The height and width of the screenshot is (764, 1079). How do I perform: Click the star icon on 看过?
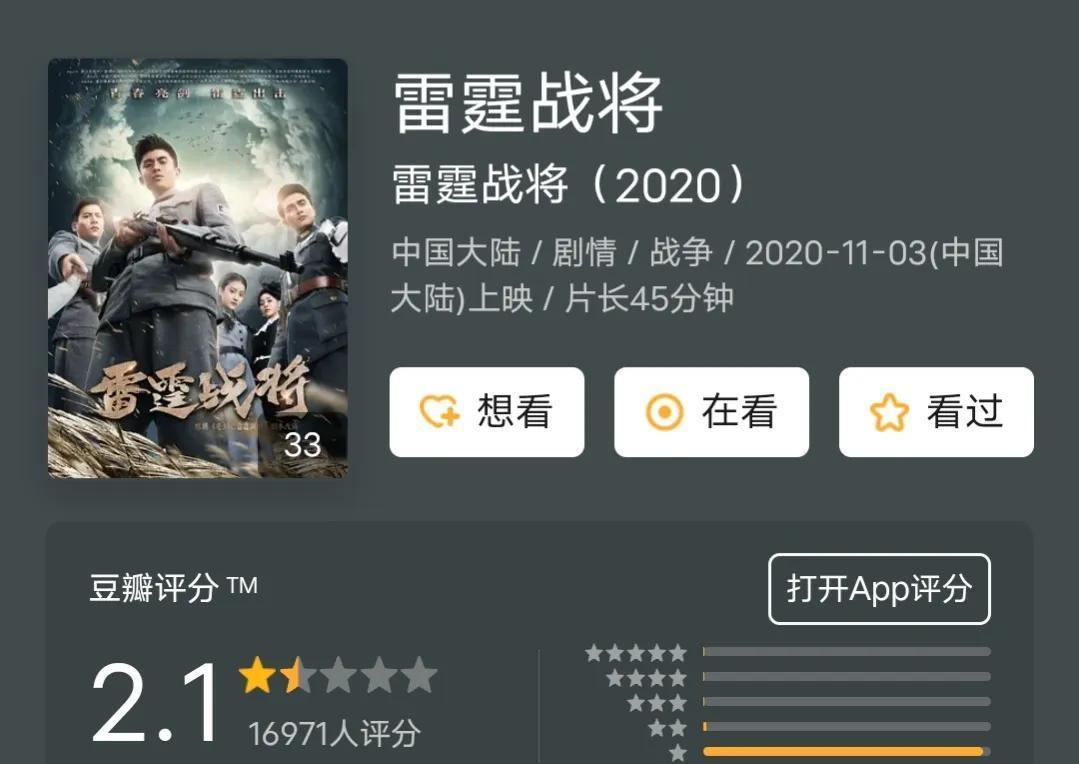click(x=889, y=412)
